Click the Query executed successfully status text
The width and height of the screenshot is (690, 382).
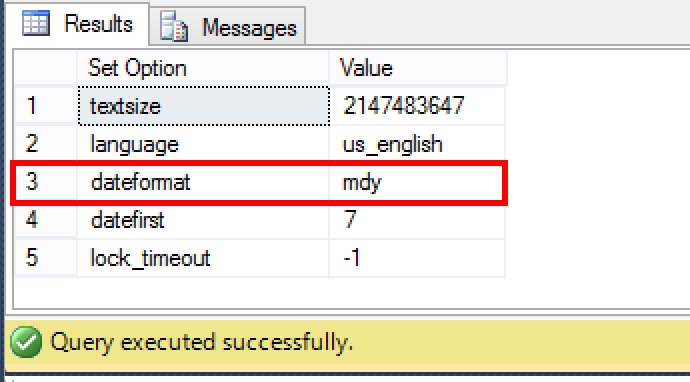point(202,342)
